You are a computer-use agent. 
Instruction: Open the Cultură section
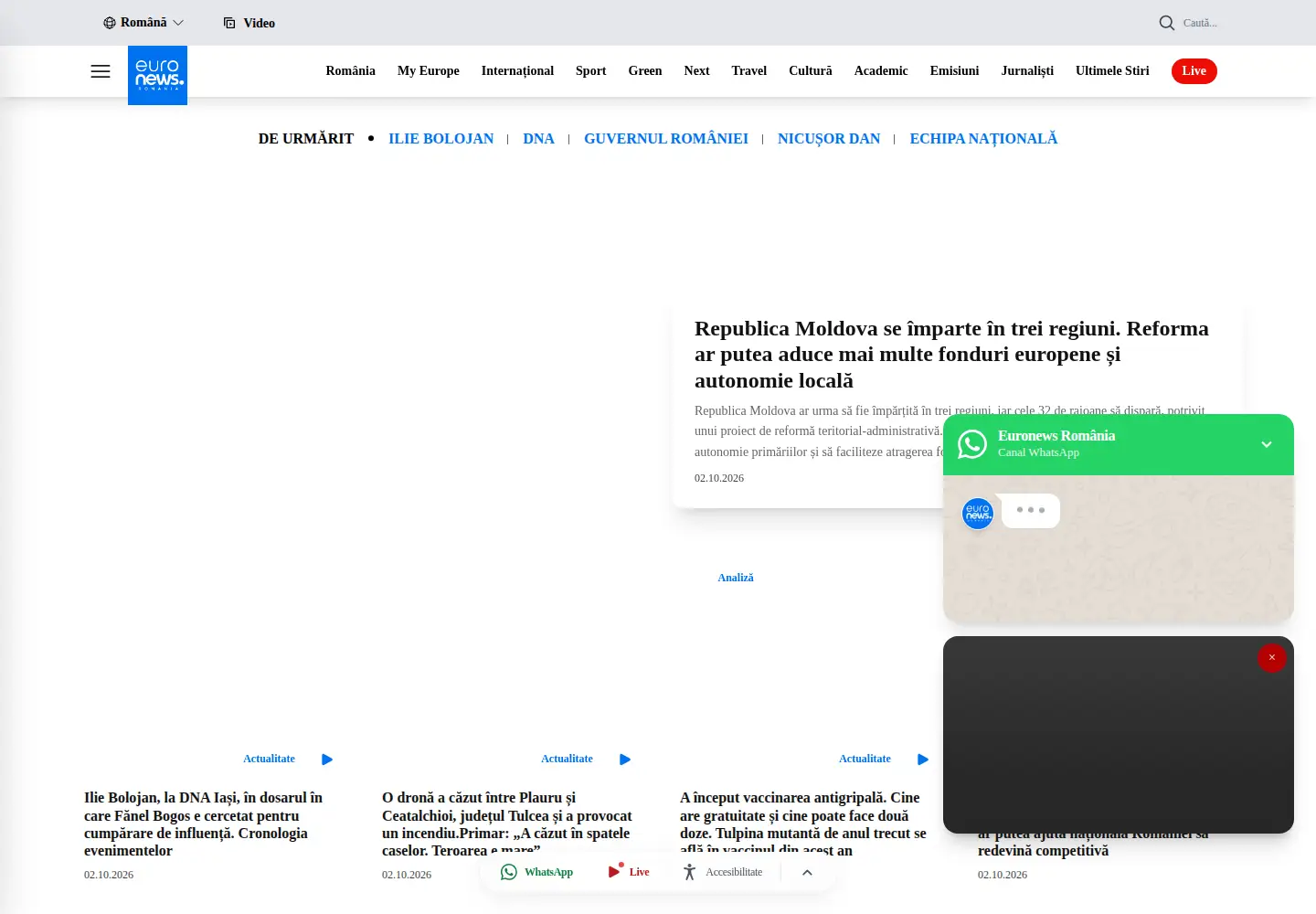click(x=811, y=70)
